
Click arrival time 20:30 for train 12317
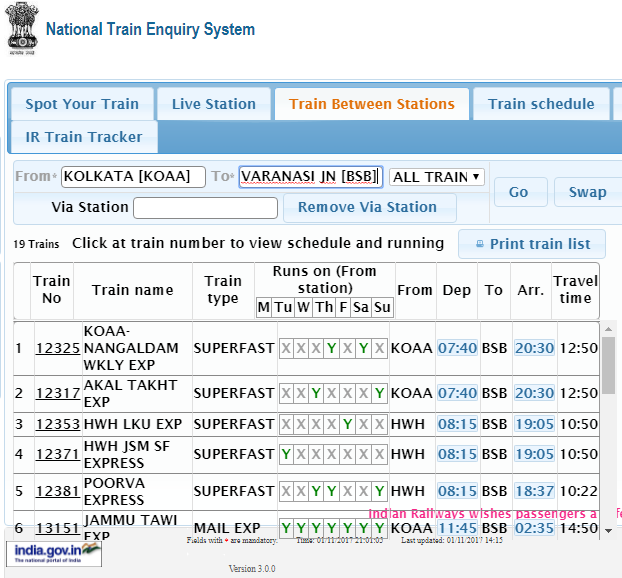point(534,394)
